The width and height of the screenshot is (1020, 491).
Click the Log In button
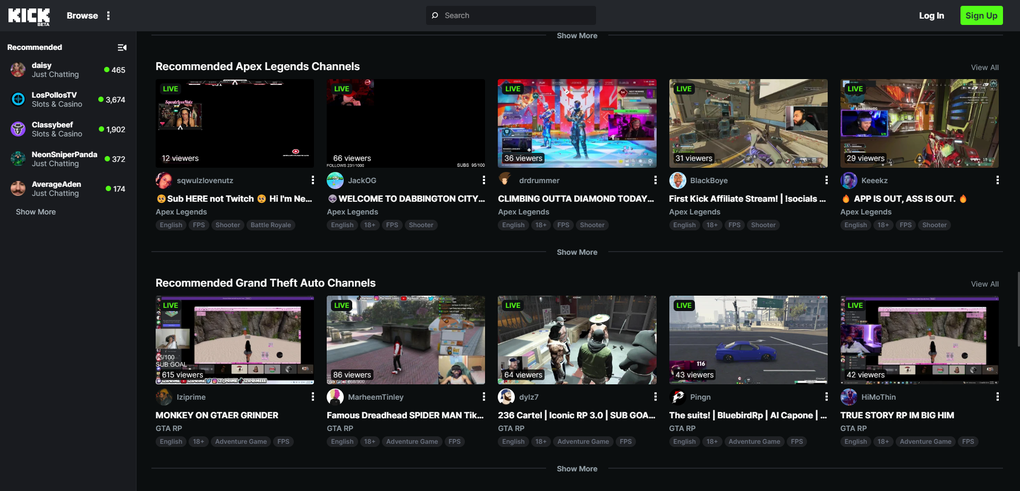point(932,16)
